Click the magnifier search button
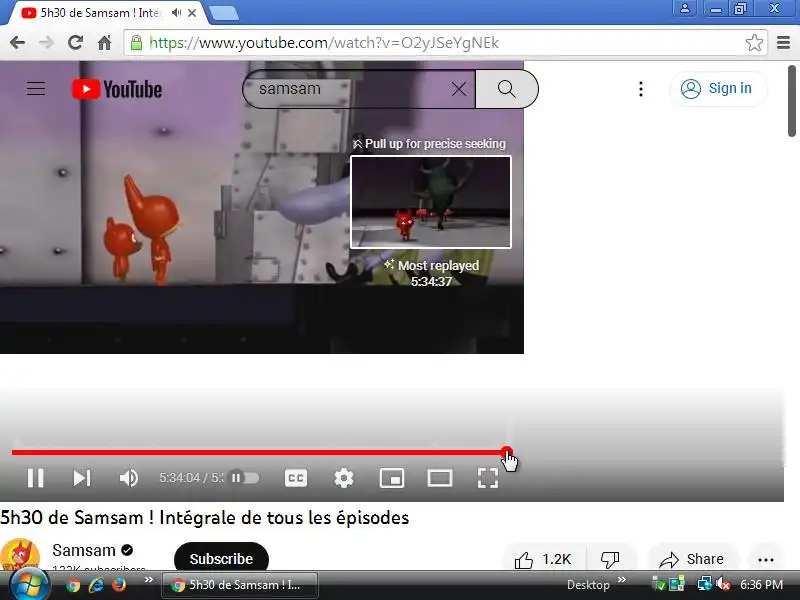800x600 pixels. click(506, 89)
